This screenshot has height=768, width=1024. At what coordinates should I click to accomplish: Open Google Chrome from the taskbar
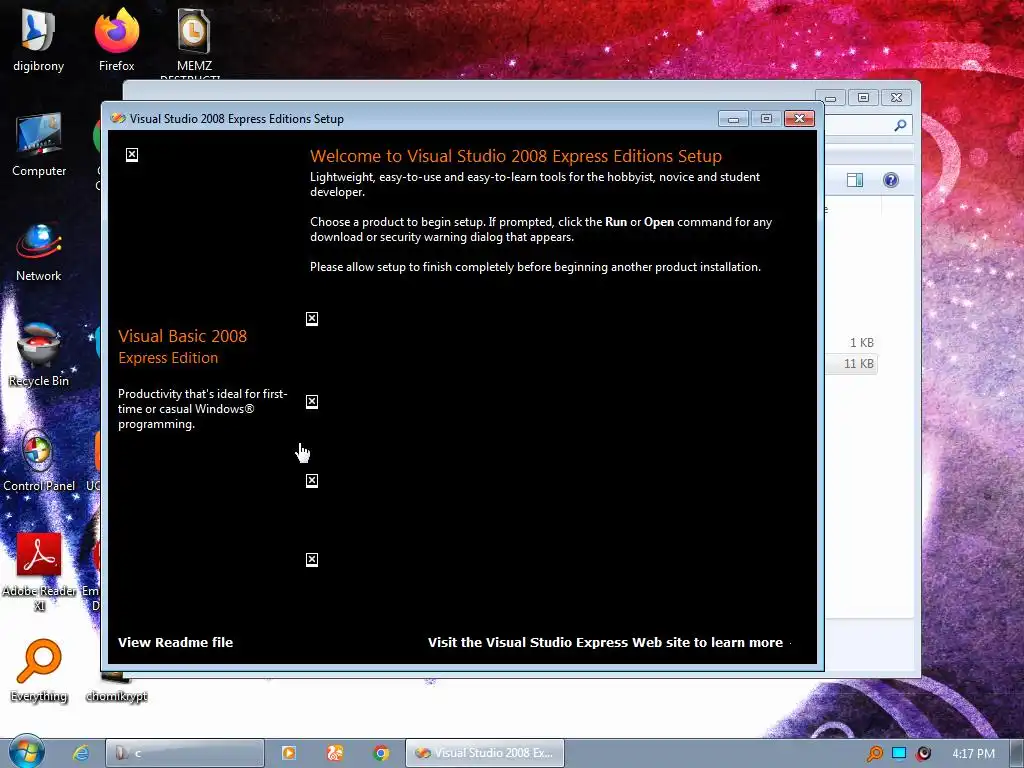pos(381,753)
